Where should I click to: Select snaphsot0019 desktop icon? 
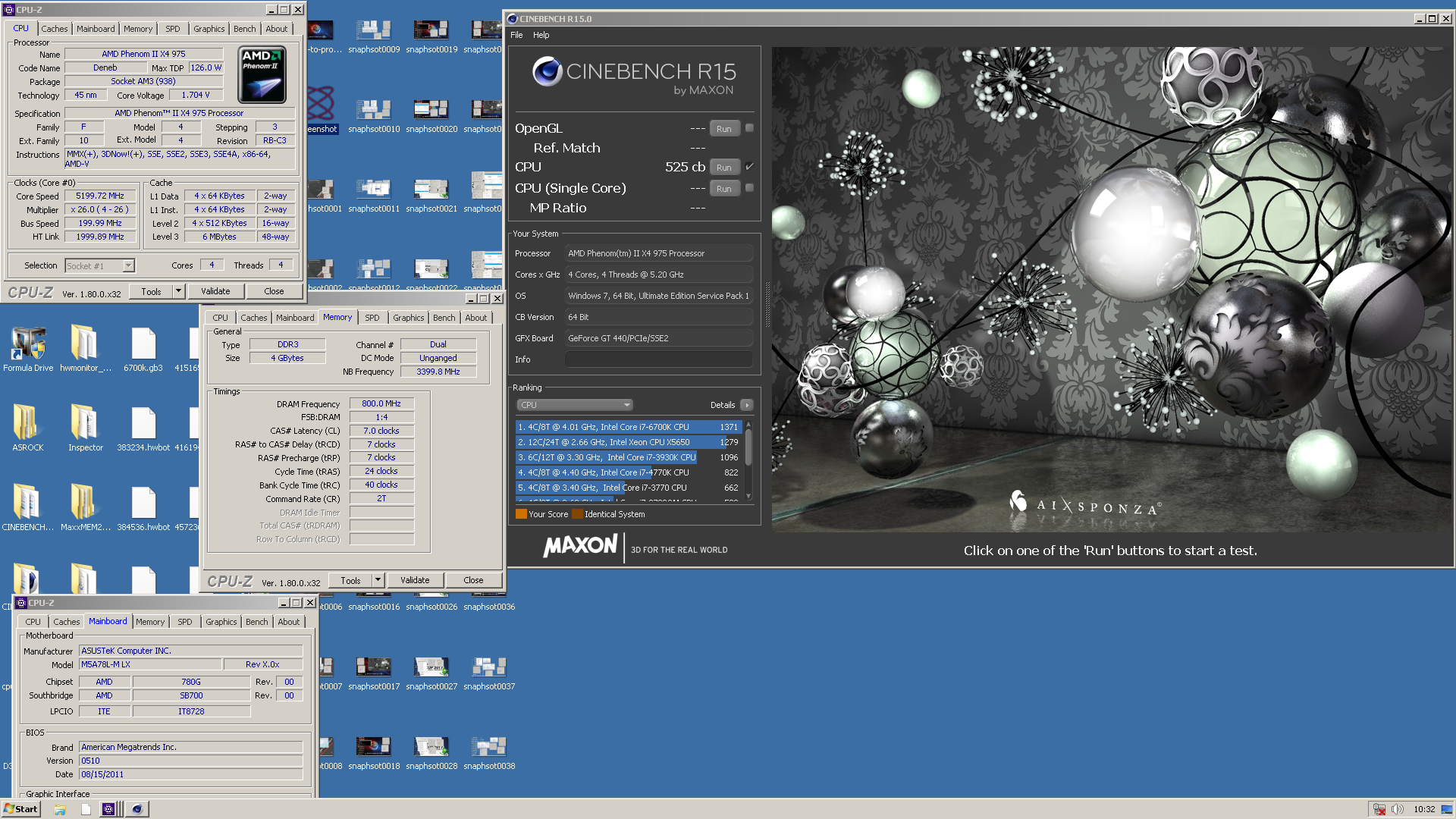tap(431, 37)
